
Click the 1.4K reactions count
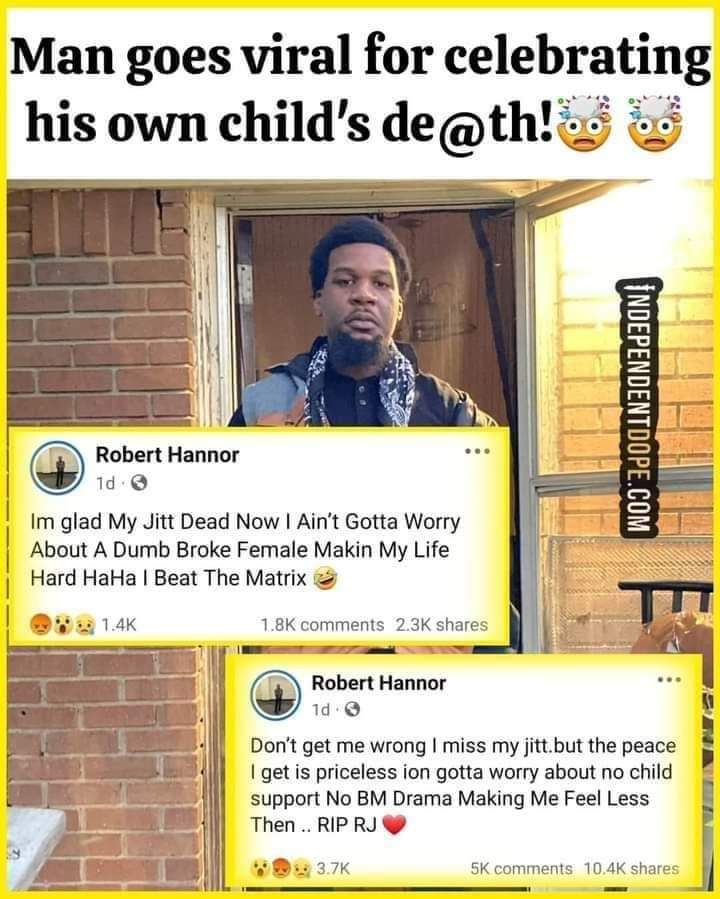tap(119, 624)
